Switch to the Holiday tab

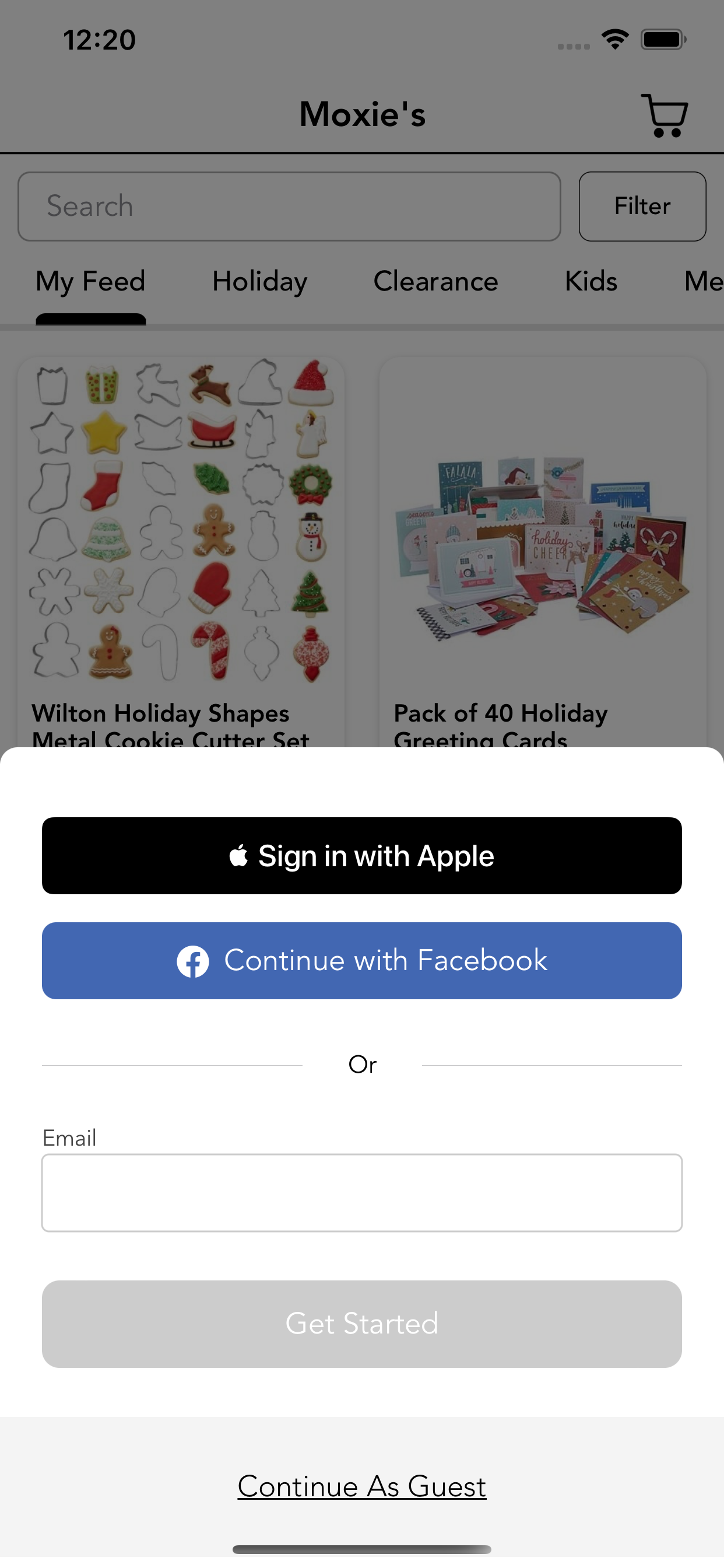[x=260, y=282]
